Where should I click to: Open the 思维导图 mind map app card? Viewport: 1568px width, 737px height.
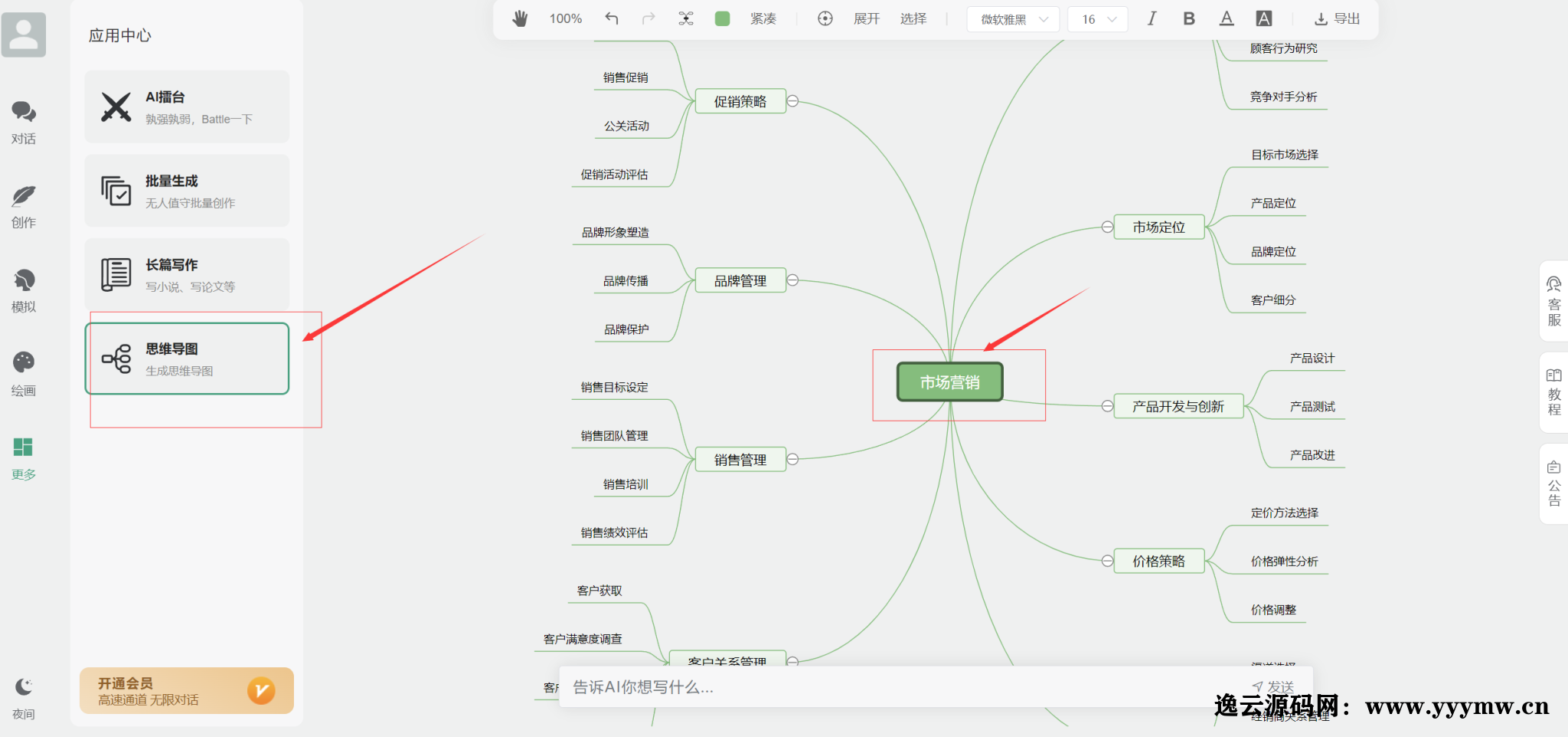click(x=187, y=359)
